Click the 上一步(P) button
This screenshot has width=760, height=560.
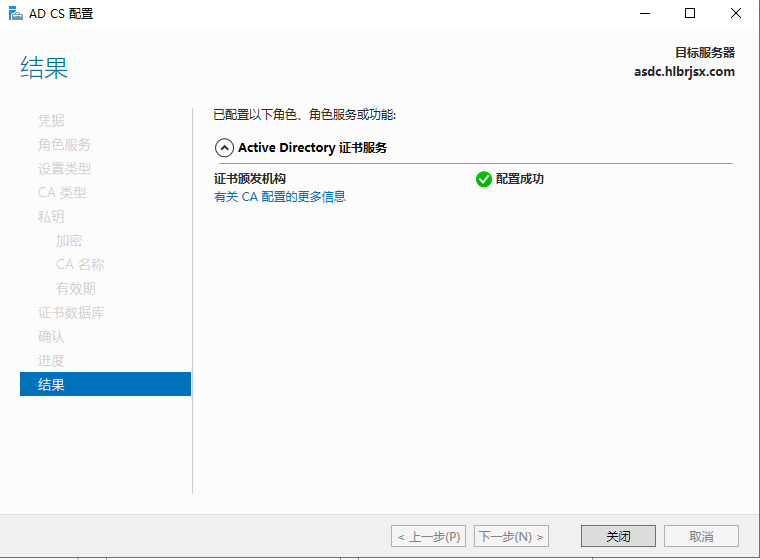pos(429,536)
